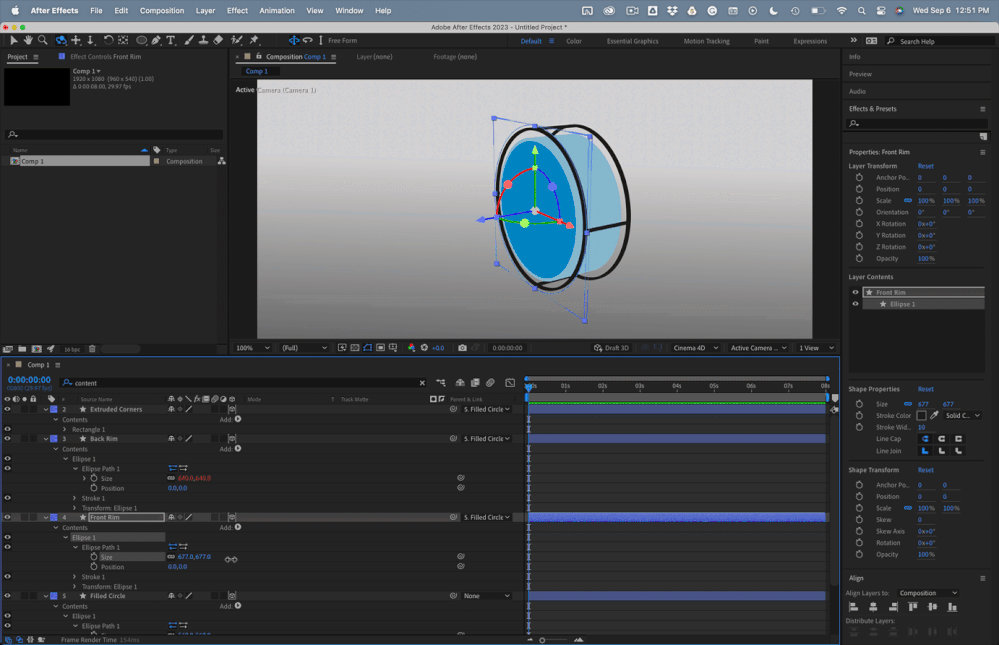
Task: Select the Pen tool
Action: click(x=156, y=41)
